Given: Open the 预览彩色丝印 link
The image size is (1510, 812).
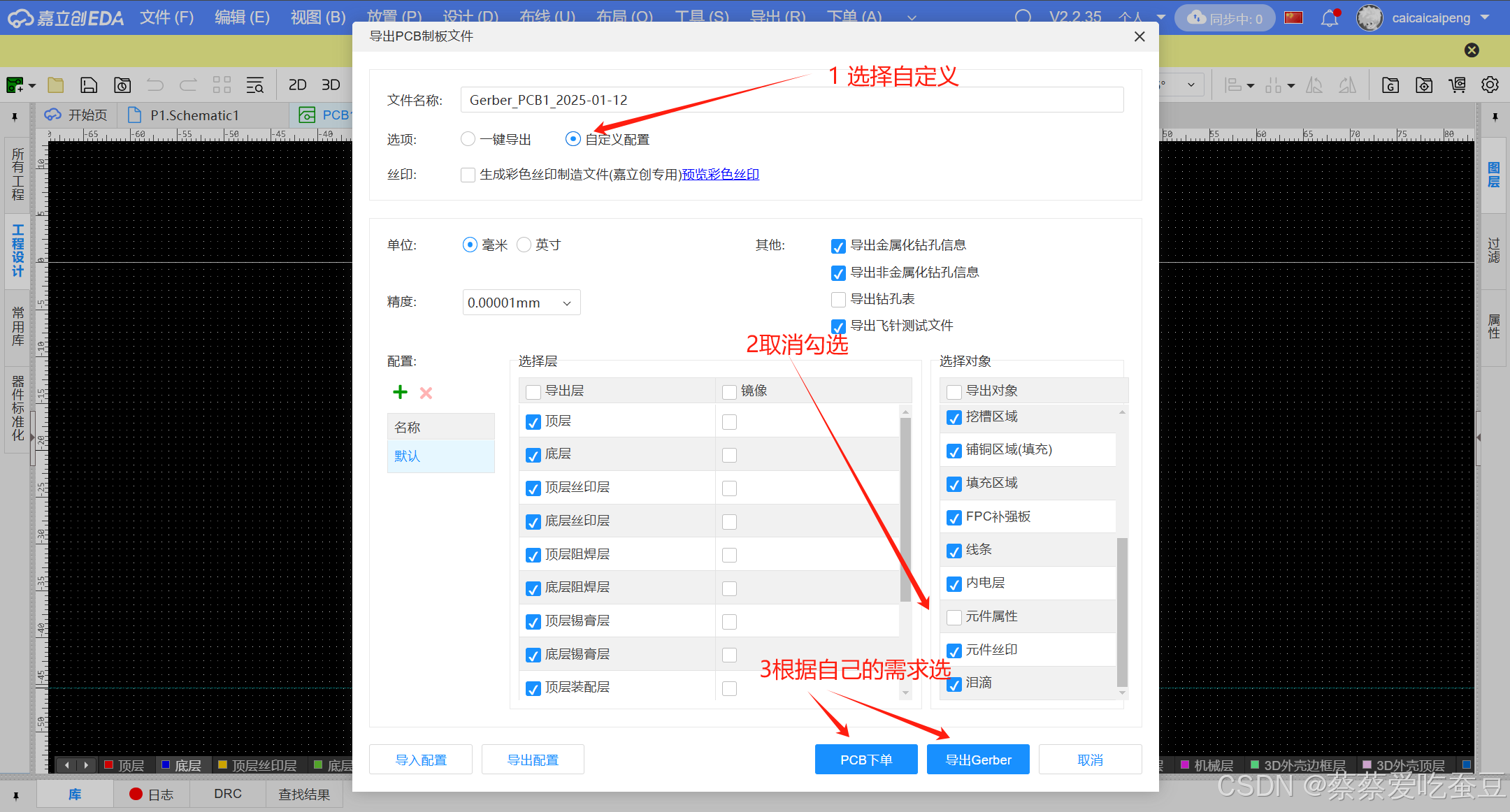Looking at the screenshot, I should [x=720, y=174].
